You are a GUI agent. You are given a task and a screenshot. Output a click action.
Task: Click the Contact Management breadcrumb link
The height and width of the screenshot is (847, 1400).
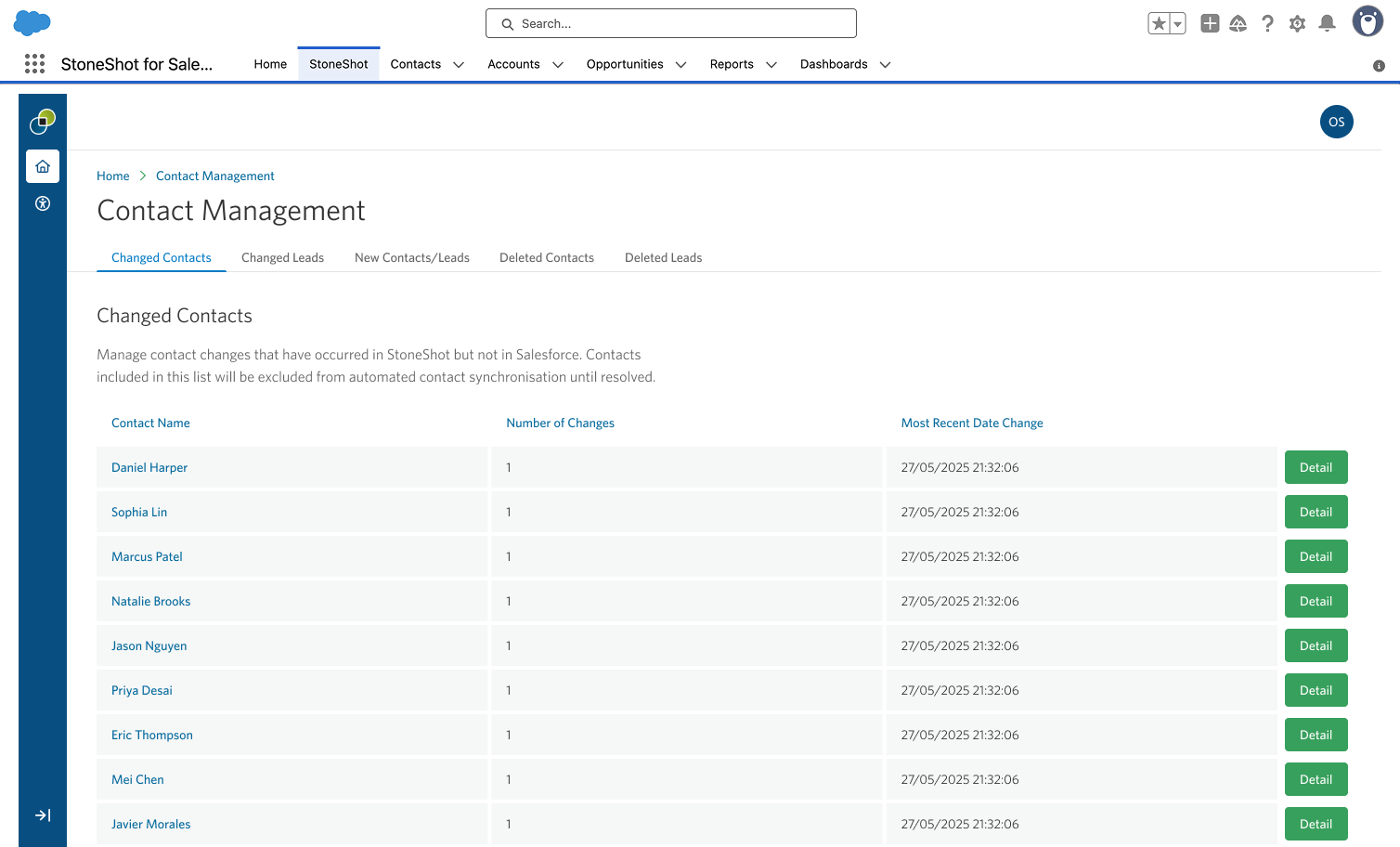point(215,176)
